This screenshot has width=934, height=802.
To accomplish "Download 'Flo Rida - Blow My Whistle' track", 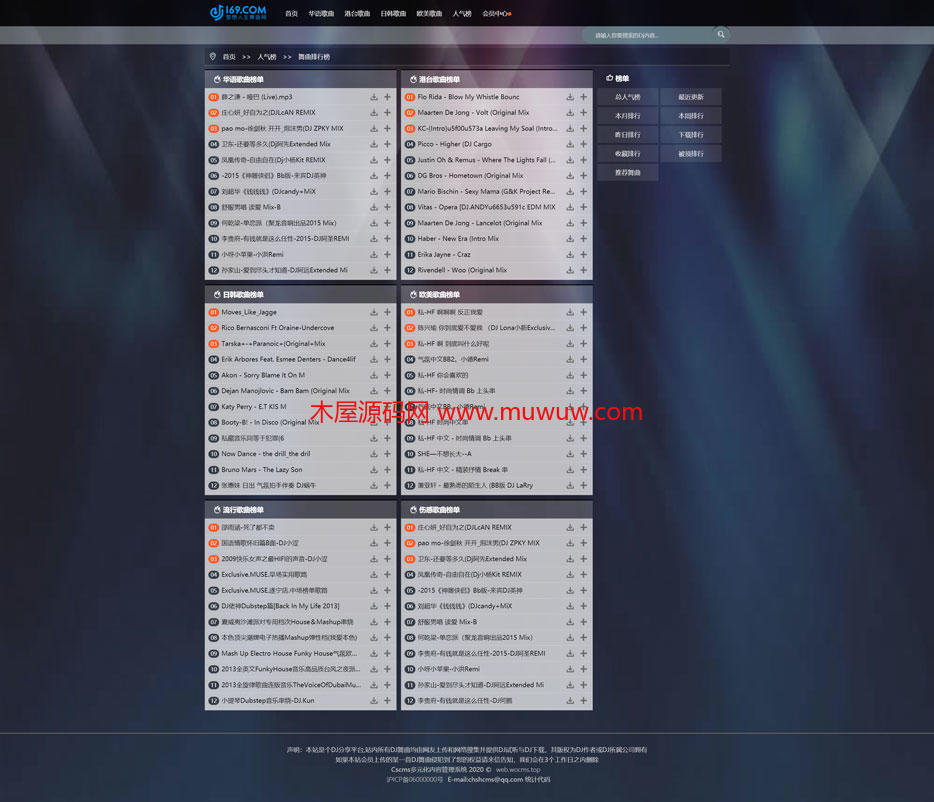I will click(x=570, y=97).
